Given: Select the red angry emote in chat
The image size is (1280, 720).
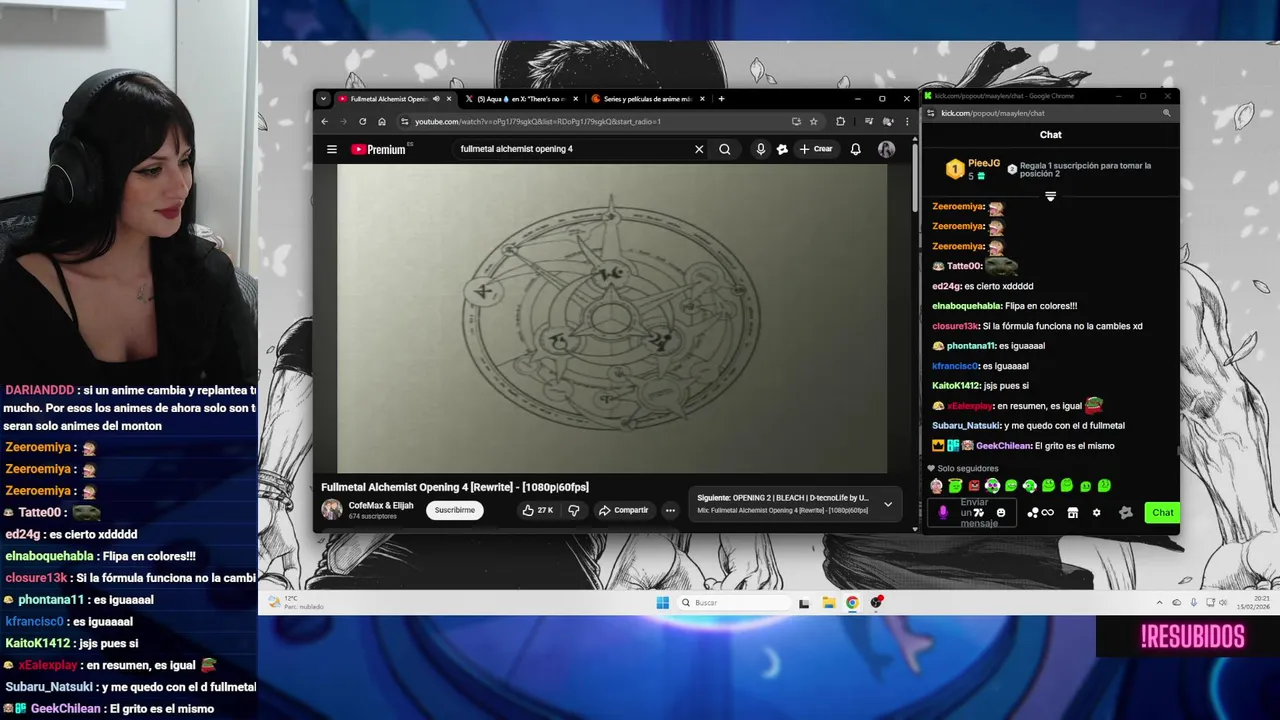Looking at the screenshot, I should 974,486.
